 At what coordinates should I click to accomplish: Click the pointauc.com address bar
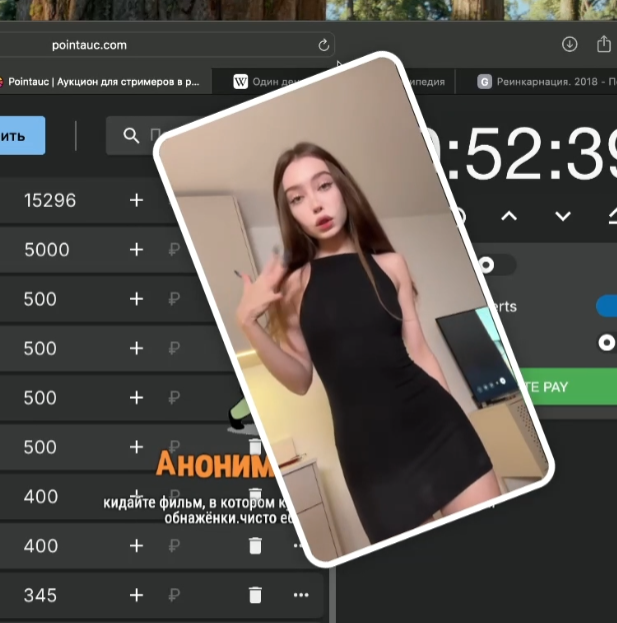(167, 45)
